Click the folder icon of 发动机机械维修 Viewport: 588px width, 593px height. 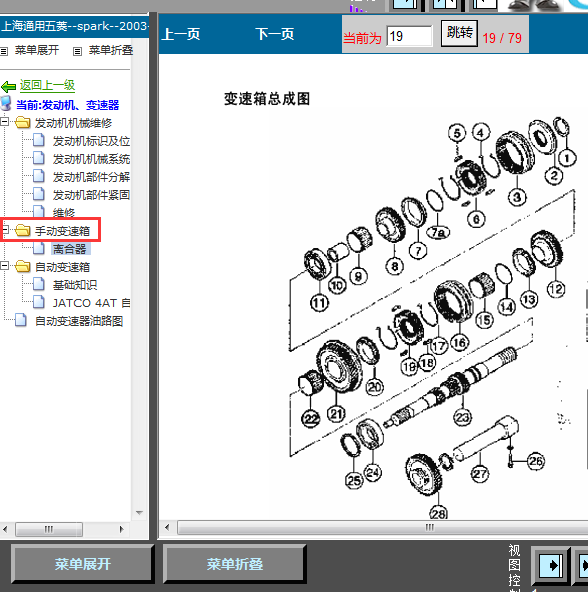point(22,123)
